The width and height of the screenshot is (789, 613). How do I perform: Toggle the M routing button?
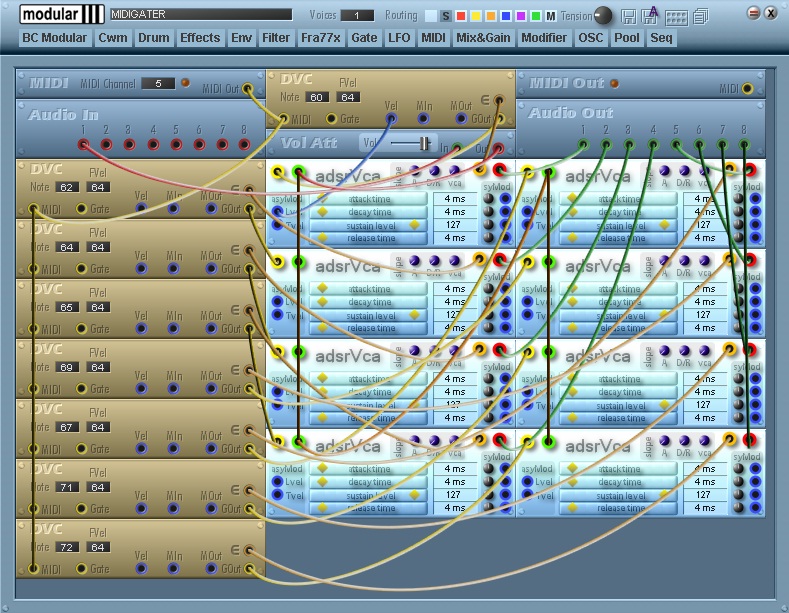tap(551, 16)
